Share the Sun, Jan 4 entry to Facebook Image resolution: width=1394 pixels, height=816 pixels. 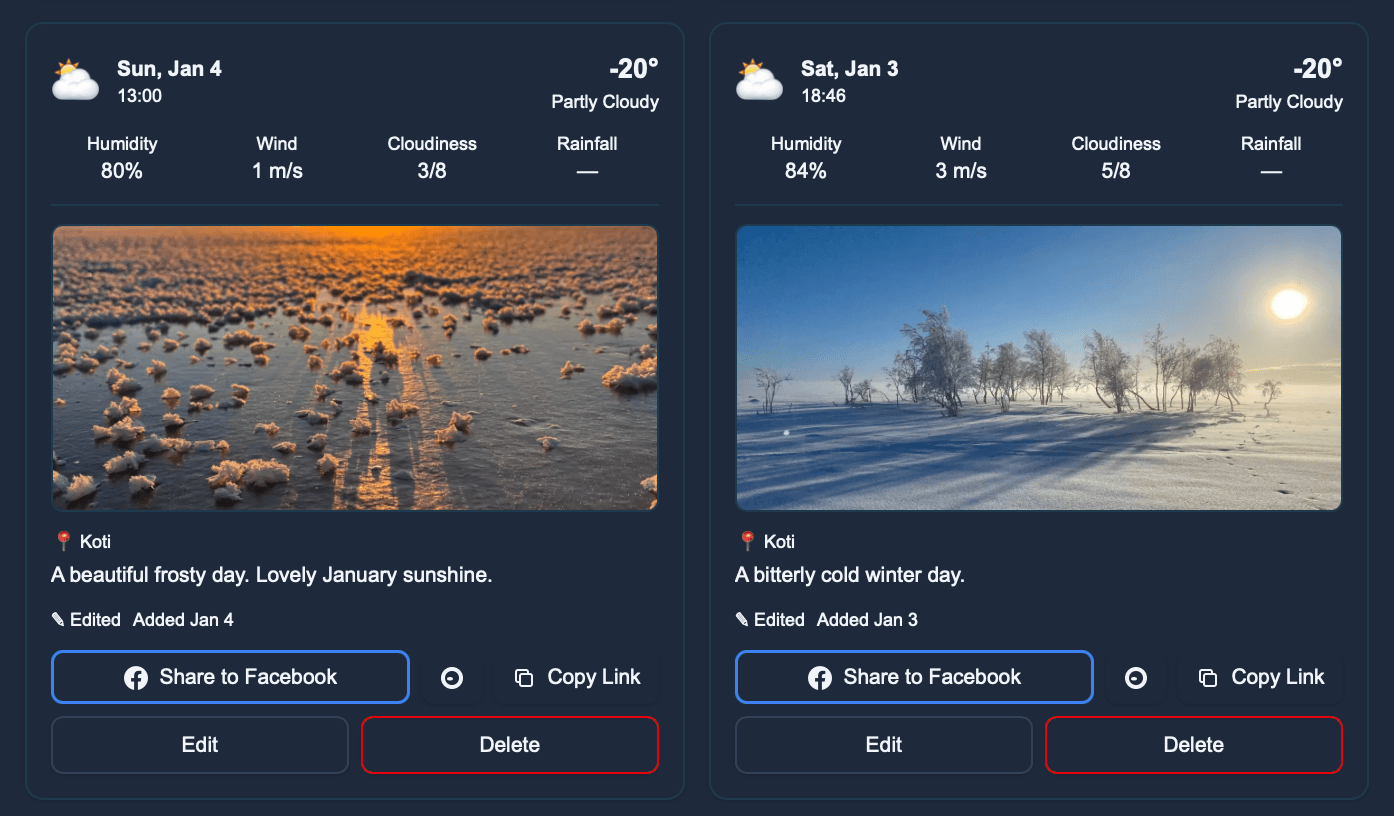[230, 677]
